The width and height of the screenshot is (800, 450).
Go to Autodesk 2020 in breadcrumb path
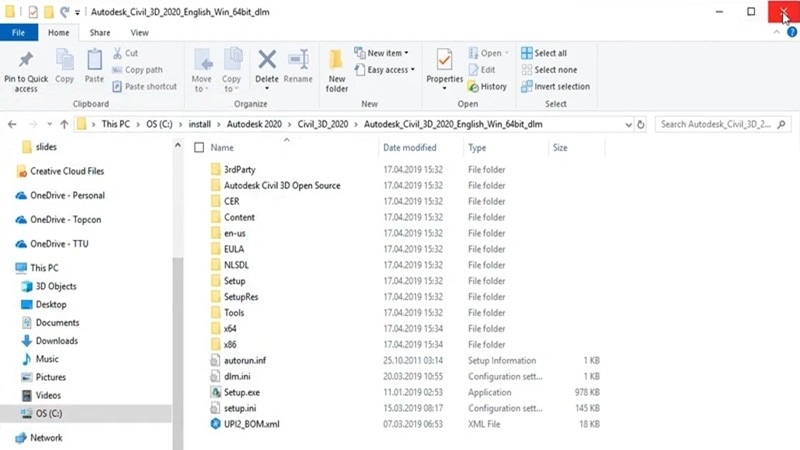(254, 124)
